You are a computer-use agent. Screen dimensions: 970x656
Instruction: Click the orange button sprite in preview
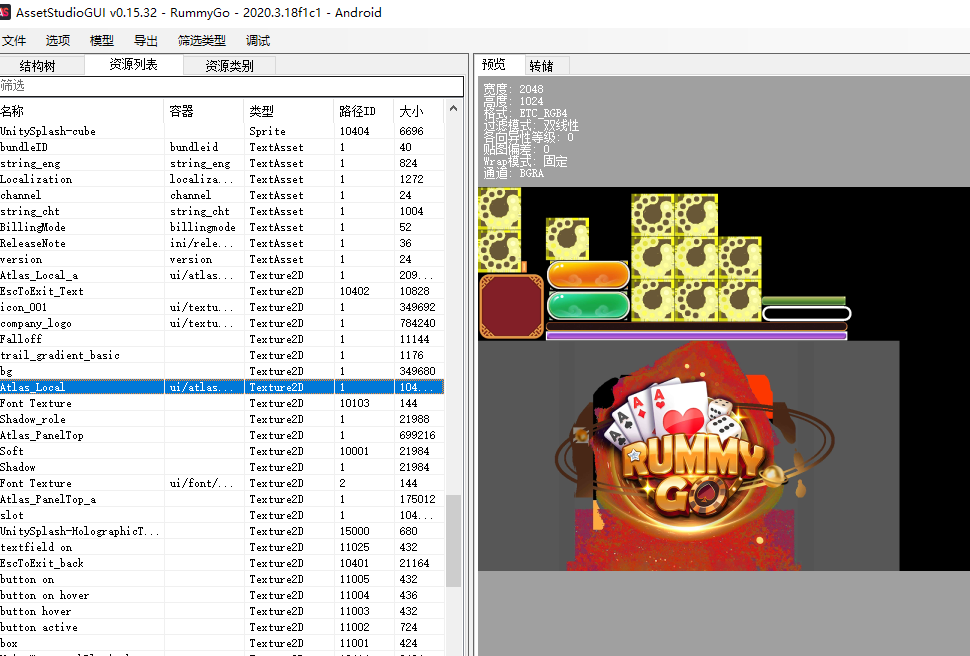tap(588, 275)
